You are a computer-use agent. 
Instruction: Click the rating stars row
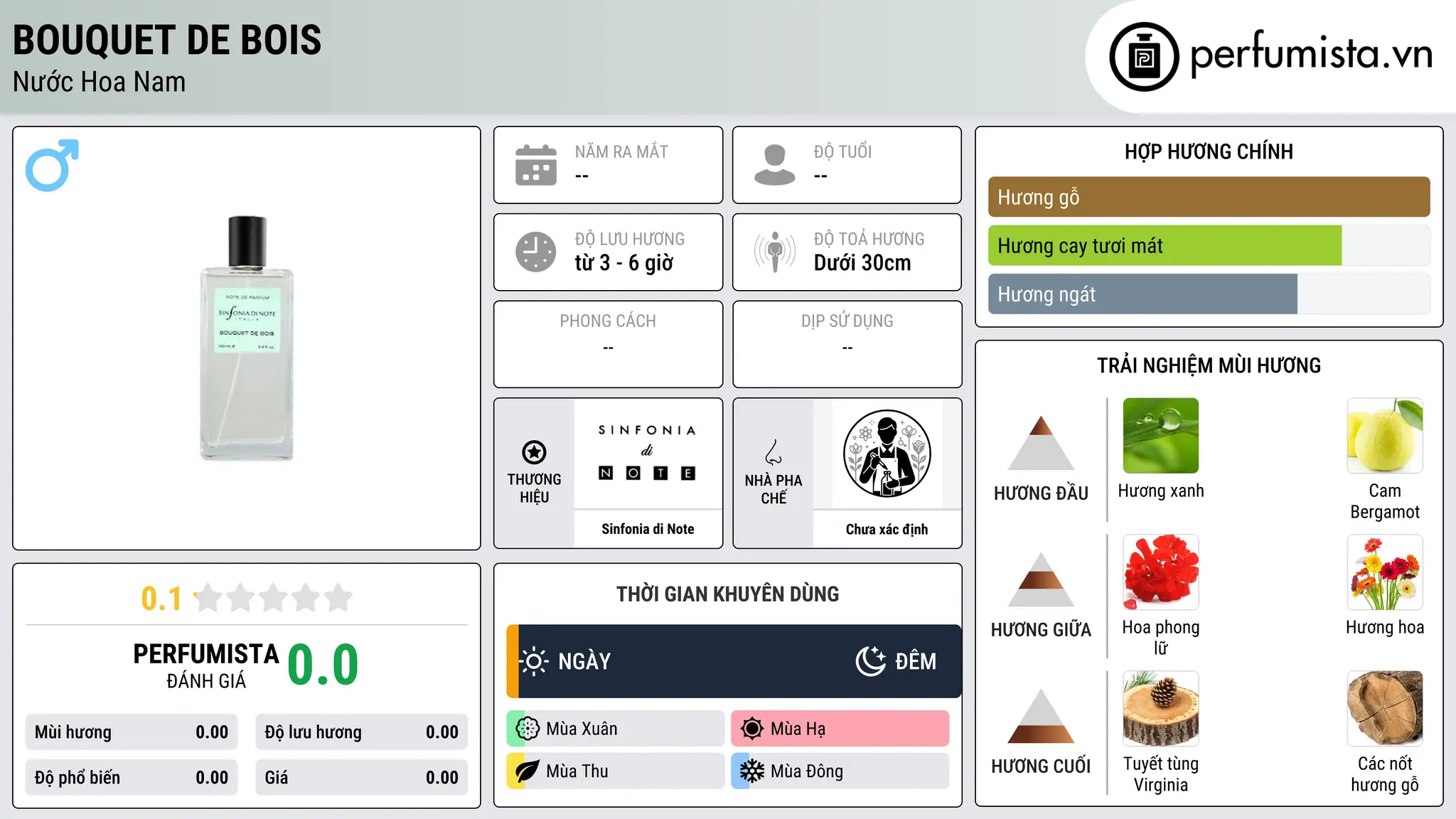point(273,598)
